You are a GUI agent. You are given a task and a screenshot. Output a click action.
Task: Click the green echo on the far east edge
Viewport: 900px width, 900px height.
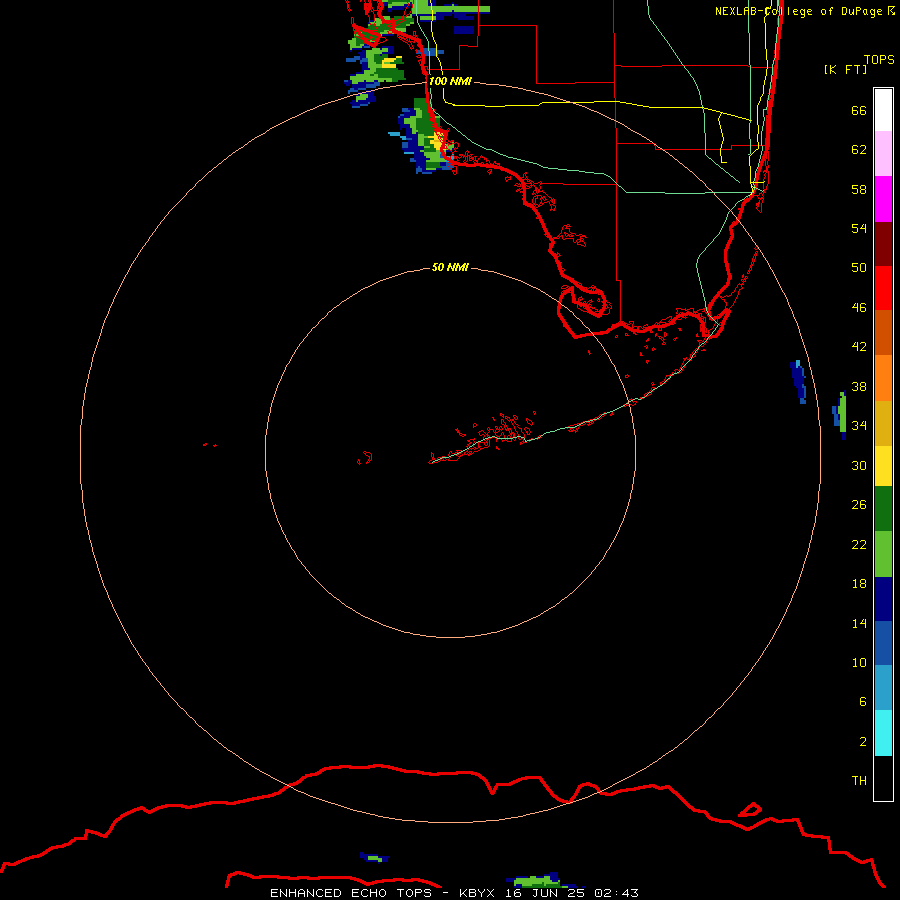tap(842, 412)
